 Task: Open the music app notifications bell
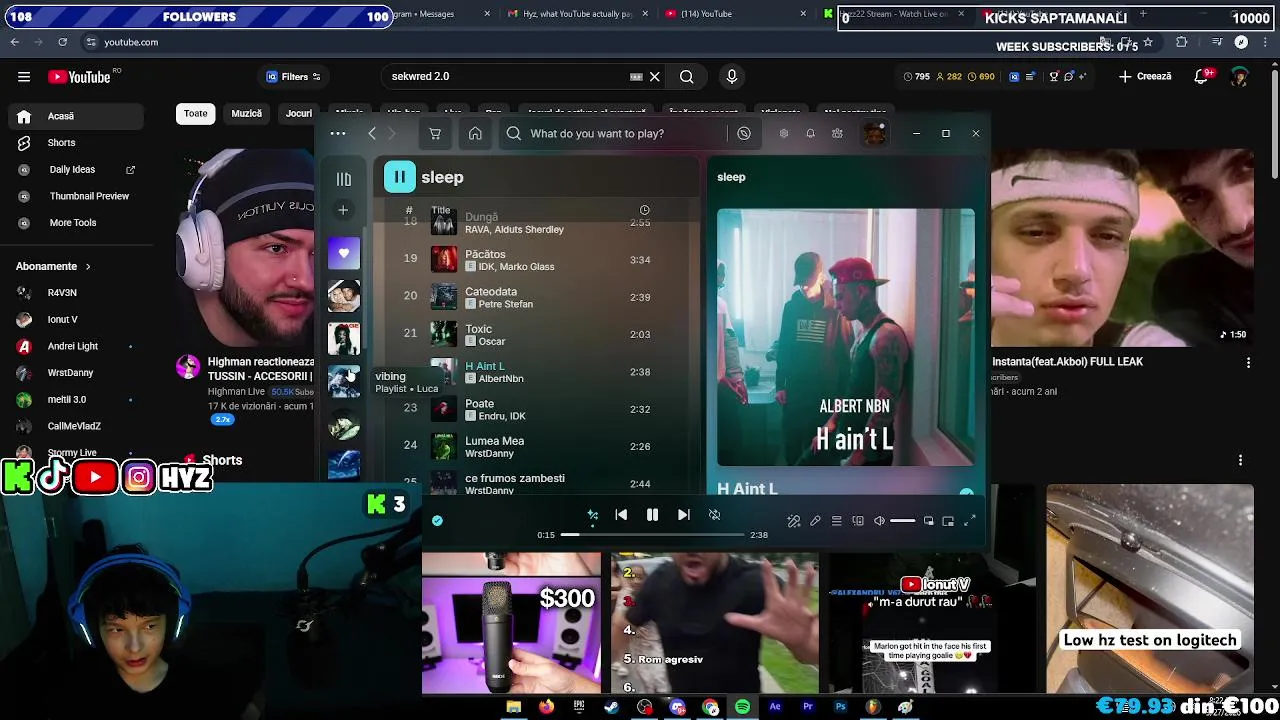tap(811, 133)
